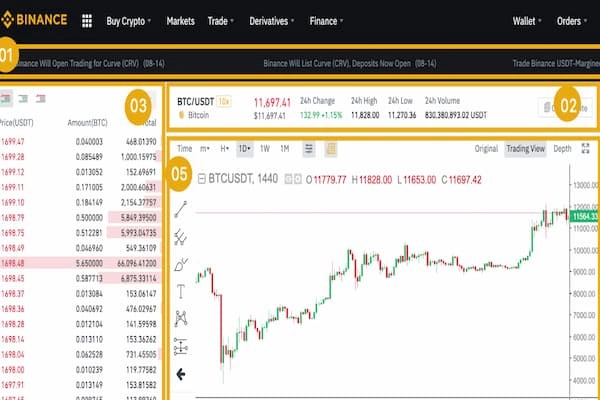The height and width of the screenshot is (400, 600).
Task: Click the Amount(BTC) column header
Action: click(x=87, y=123)
